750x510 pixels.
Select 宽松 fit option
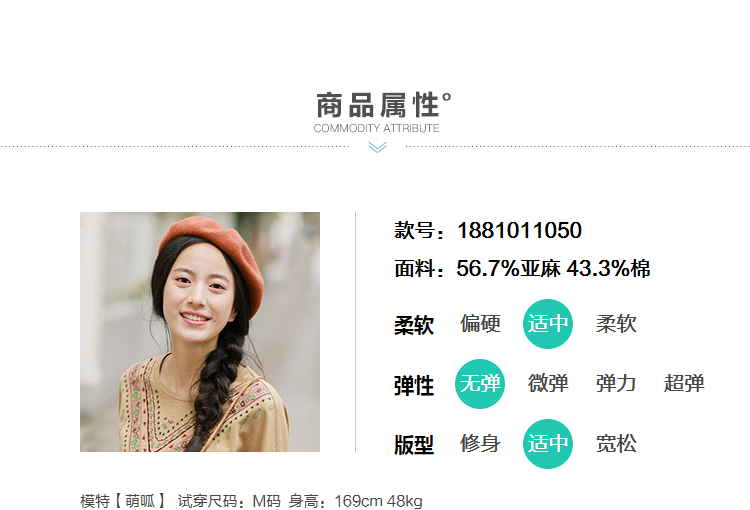(616, 443)
